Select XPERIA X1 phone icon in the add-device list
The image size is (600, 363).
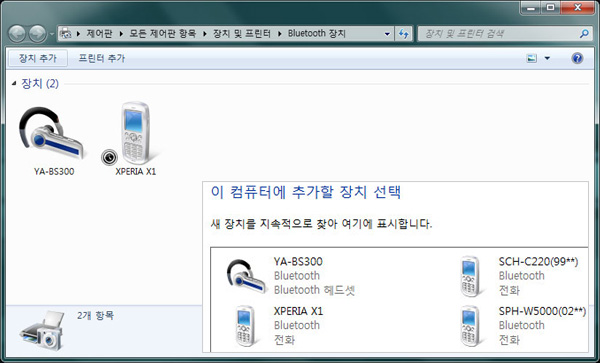245,326
